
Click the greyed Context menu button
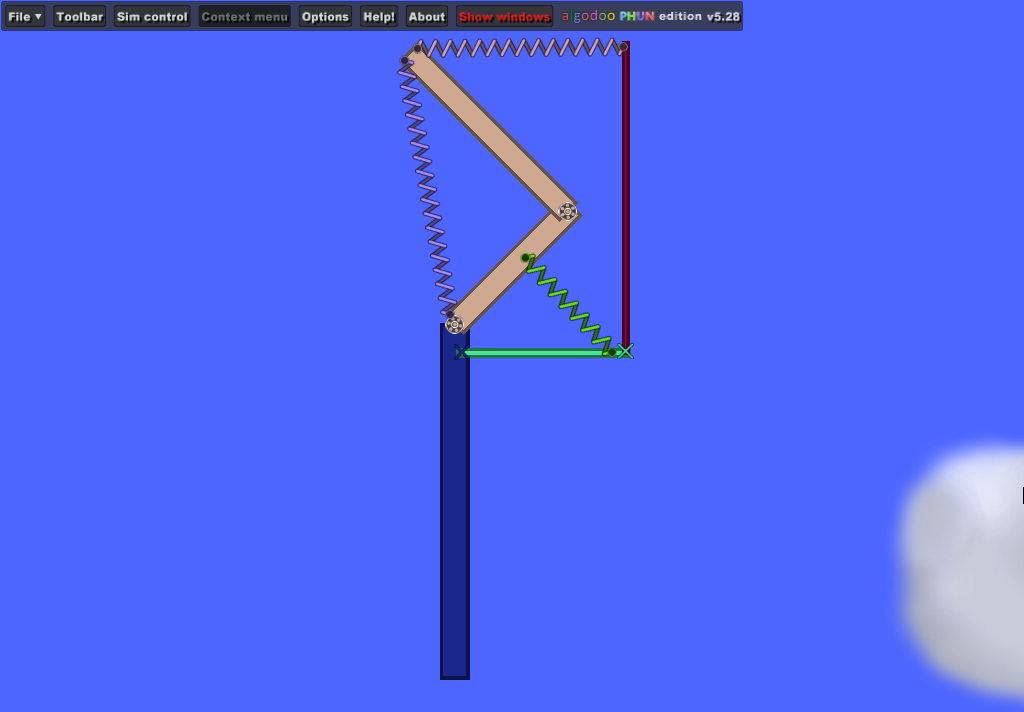pyautogui.click(x=244, y=16)
